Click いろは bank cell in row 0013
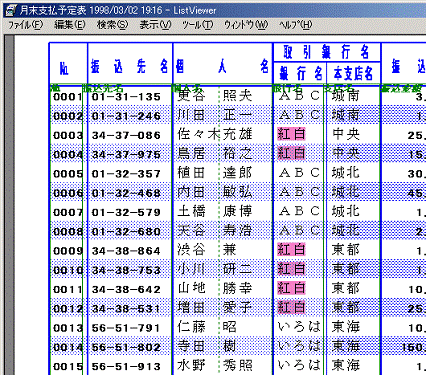The image size is (426, 375). pos(299,327)
